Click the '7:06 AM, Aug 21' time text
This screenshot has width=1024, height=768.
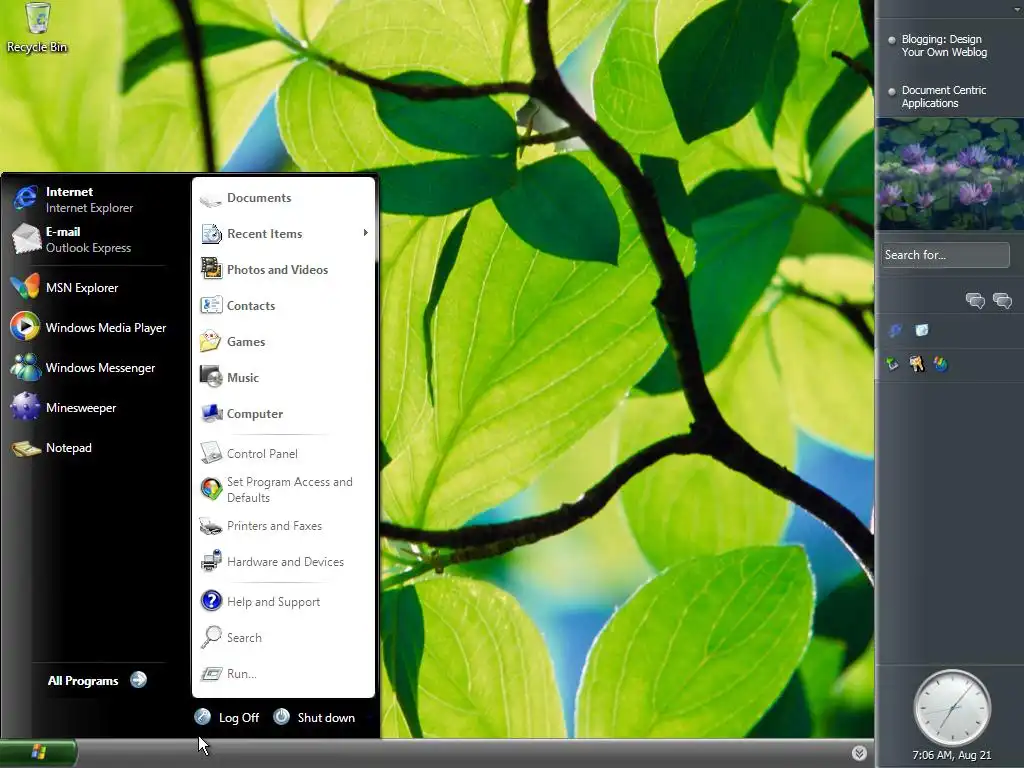click(952, 755)
